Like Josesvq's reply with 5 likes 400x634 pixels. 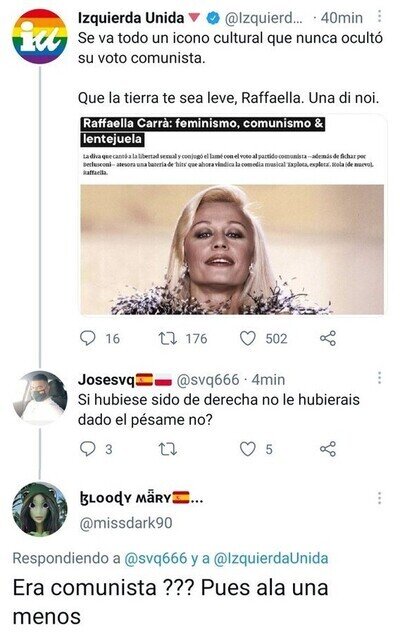[x=248, y=449]
